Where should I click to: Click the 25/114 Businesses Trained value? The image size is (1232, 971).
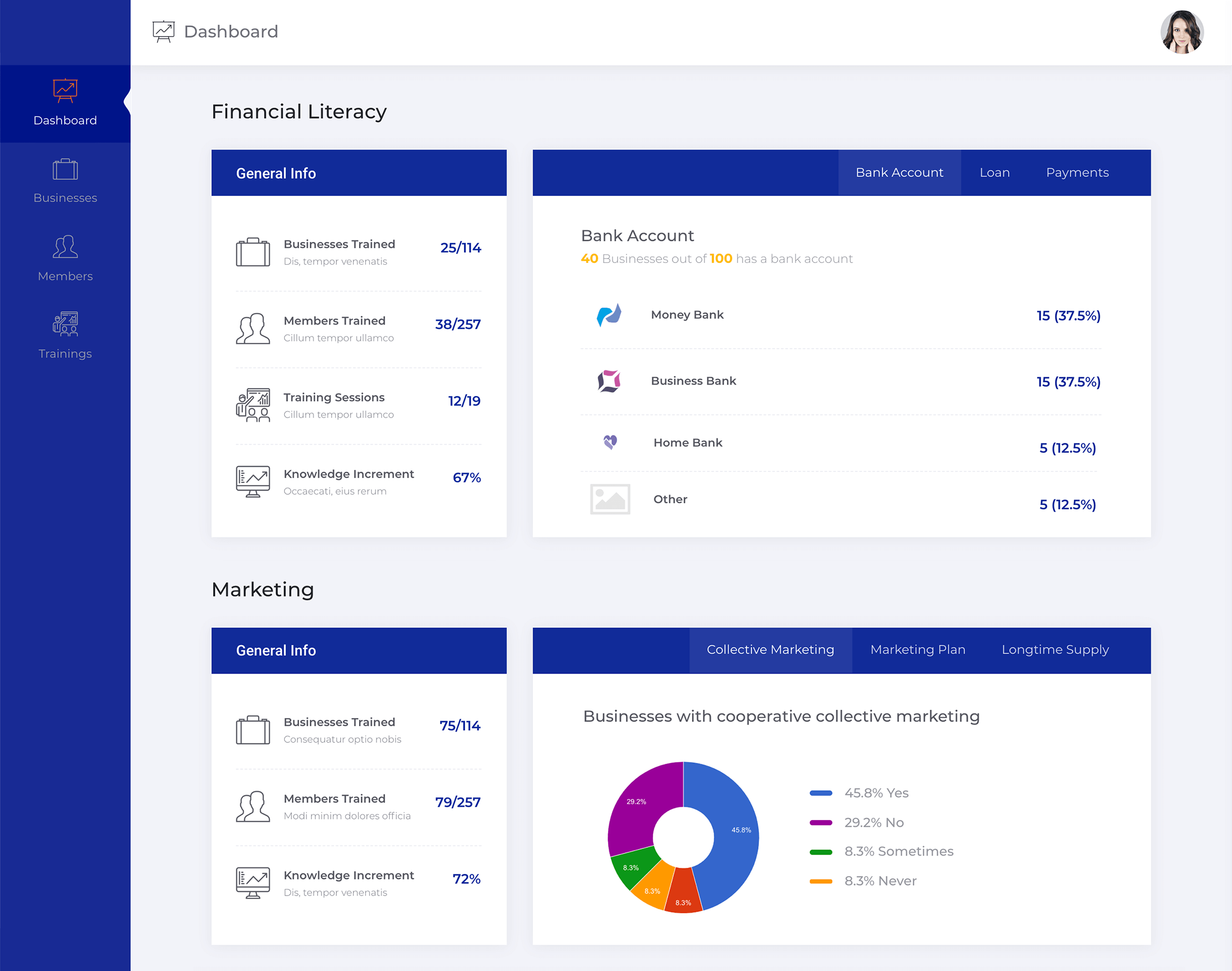tap(461, 248)
